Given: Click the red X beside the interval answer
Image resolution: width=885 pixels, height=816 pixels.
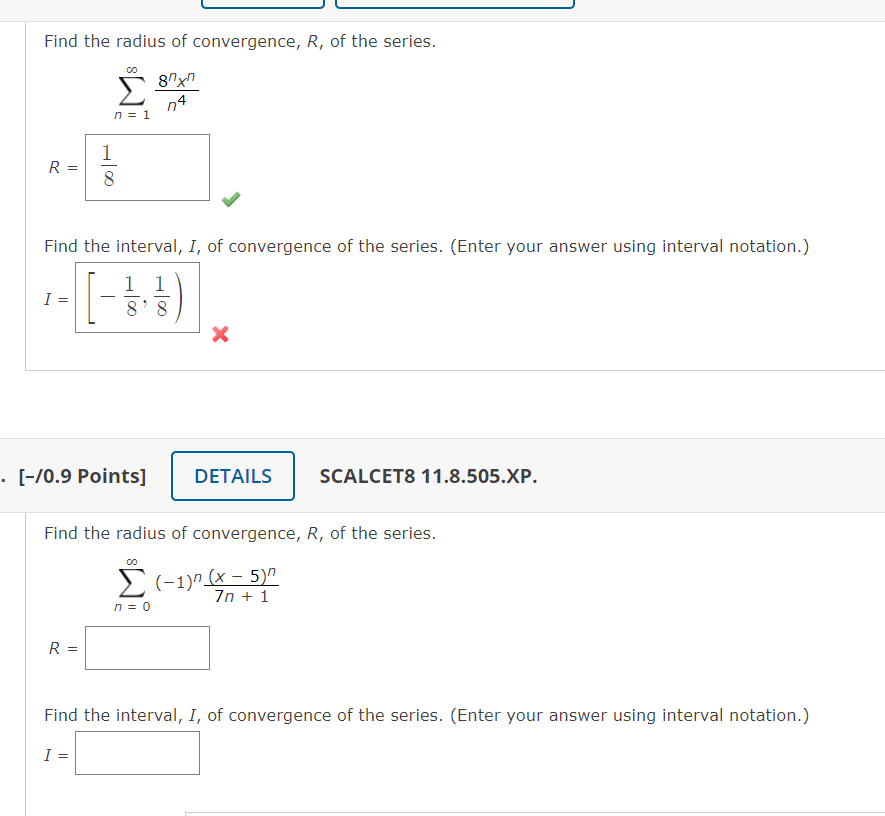Looking at the screenshot, I should (220, 335).
